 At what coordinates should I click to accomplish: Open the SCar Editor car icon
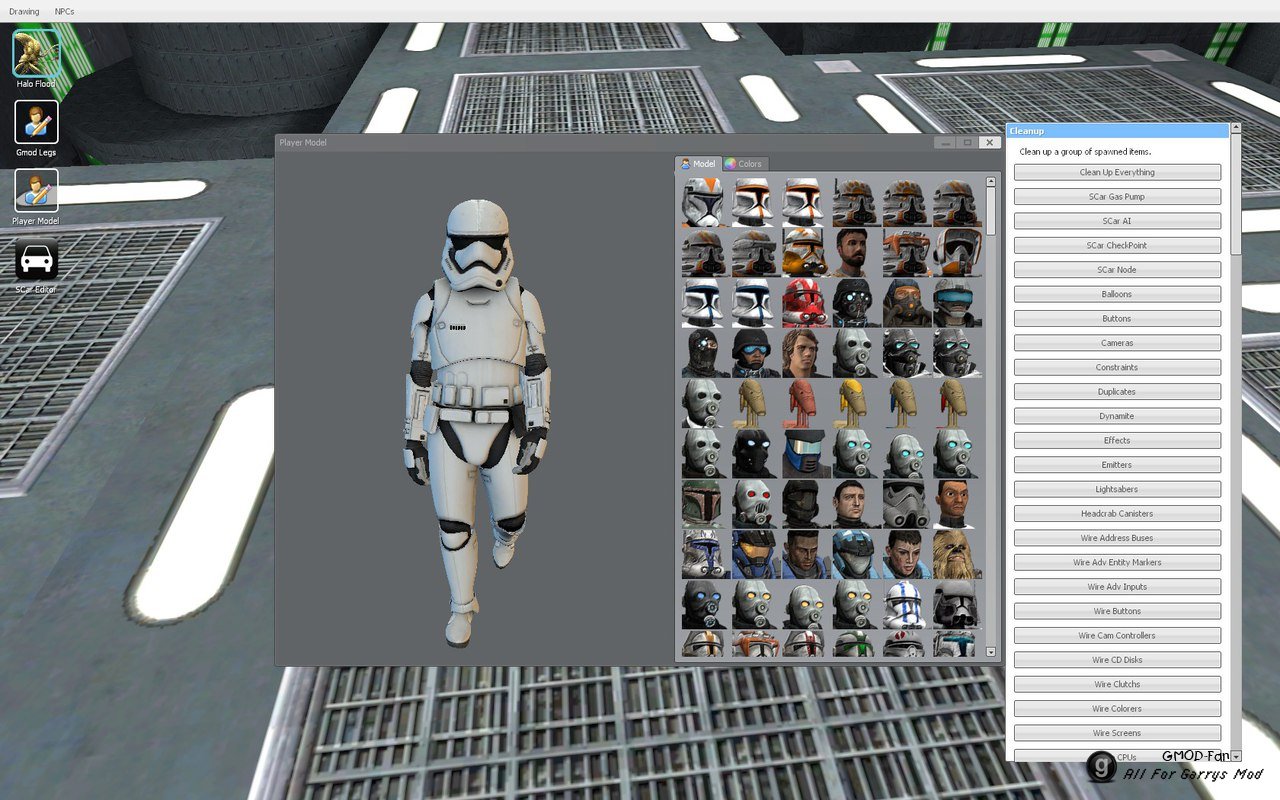[36, 264]
